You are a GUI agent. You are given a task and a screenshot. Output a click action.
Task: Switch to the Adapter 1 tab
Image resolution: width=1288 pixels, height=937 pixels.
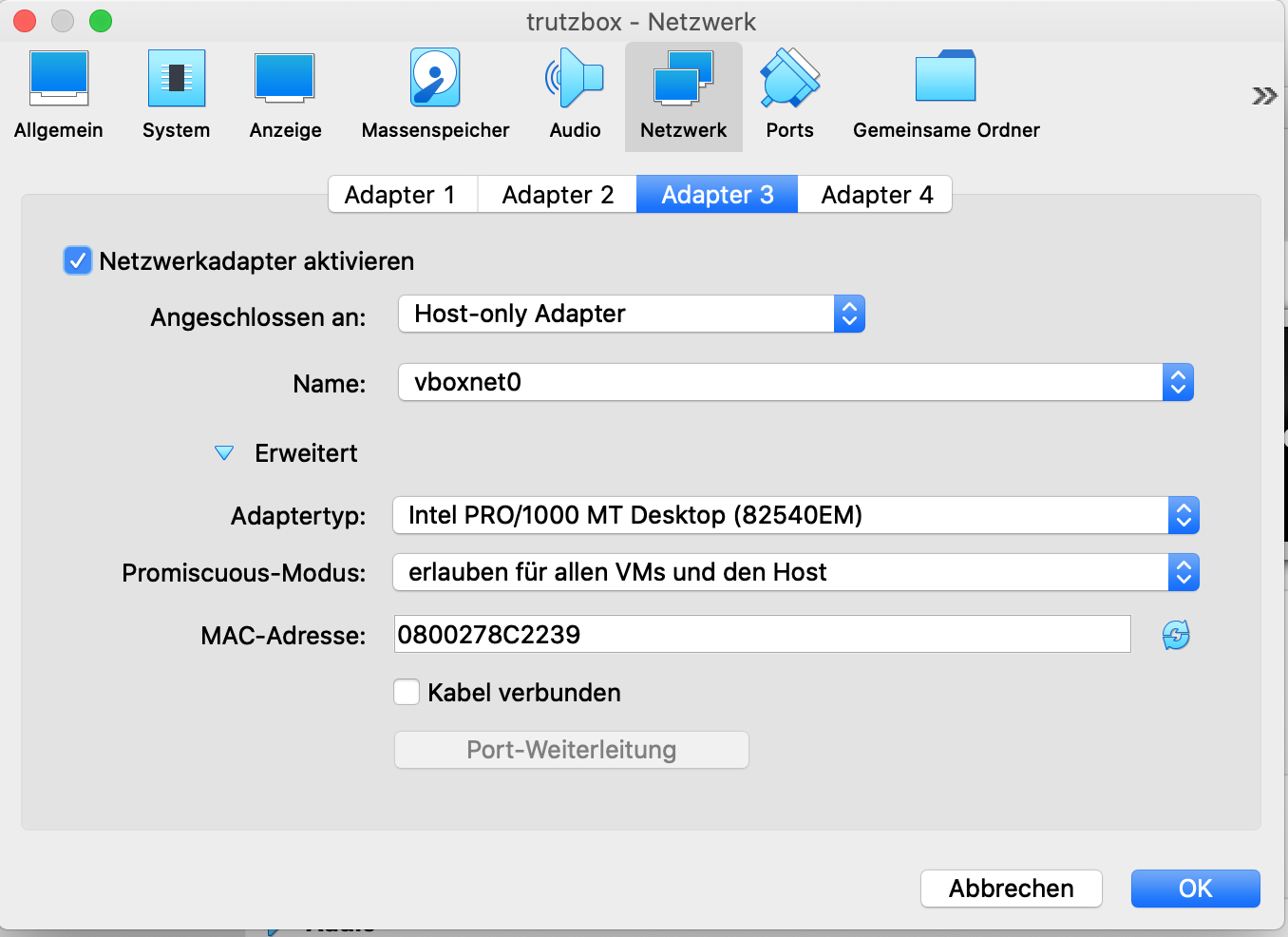point(400,195)
